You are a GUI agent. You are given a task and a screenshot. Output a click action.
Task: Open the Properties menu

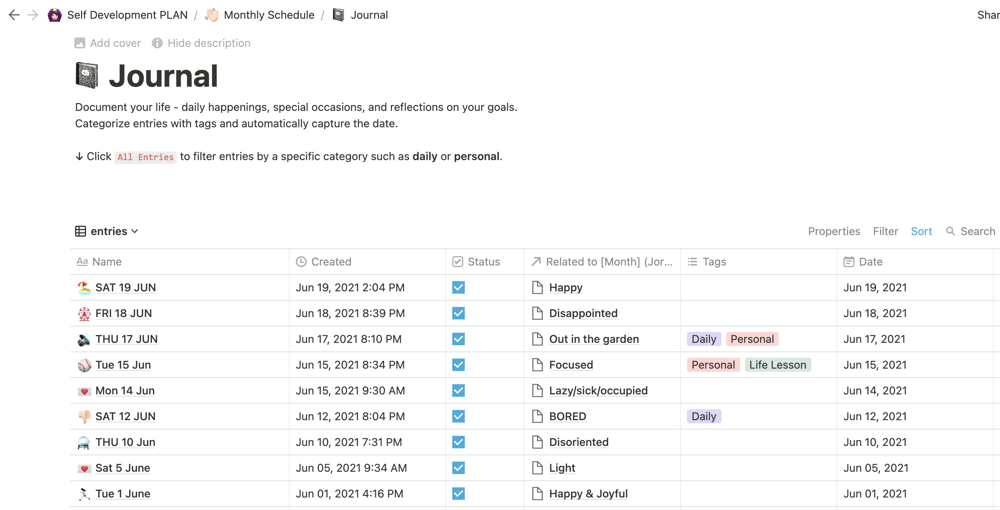(834, 231)
